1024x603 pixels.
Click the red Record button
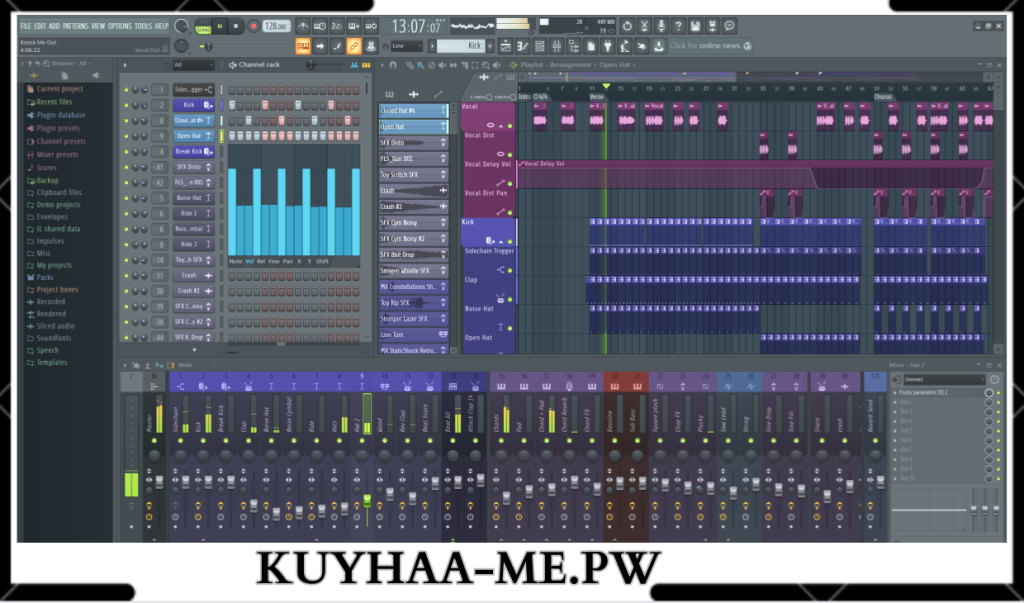pyautogui.click(x=253, y=26)
